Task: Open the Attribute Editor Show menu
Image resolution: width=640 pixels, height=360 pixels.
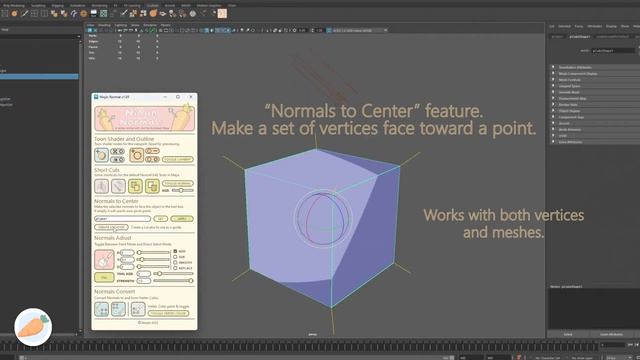Action: [x=625, y=26]
